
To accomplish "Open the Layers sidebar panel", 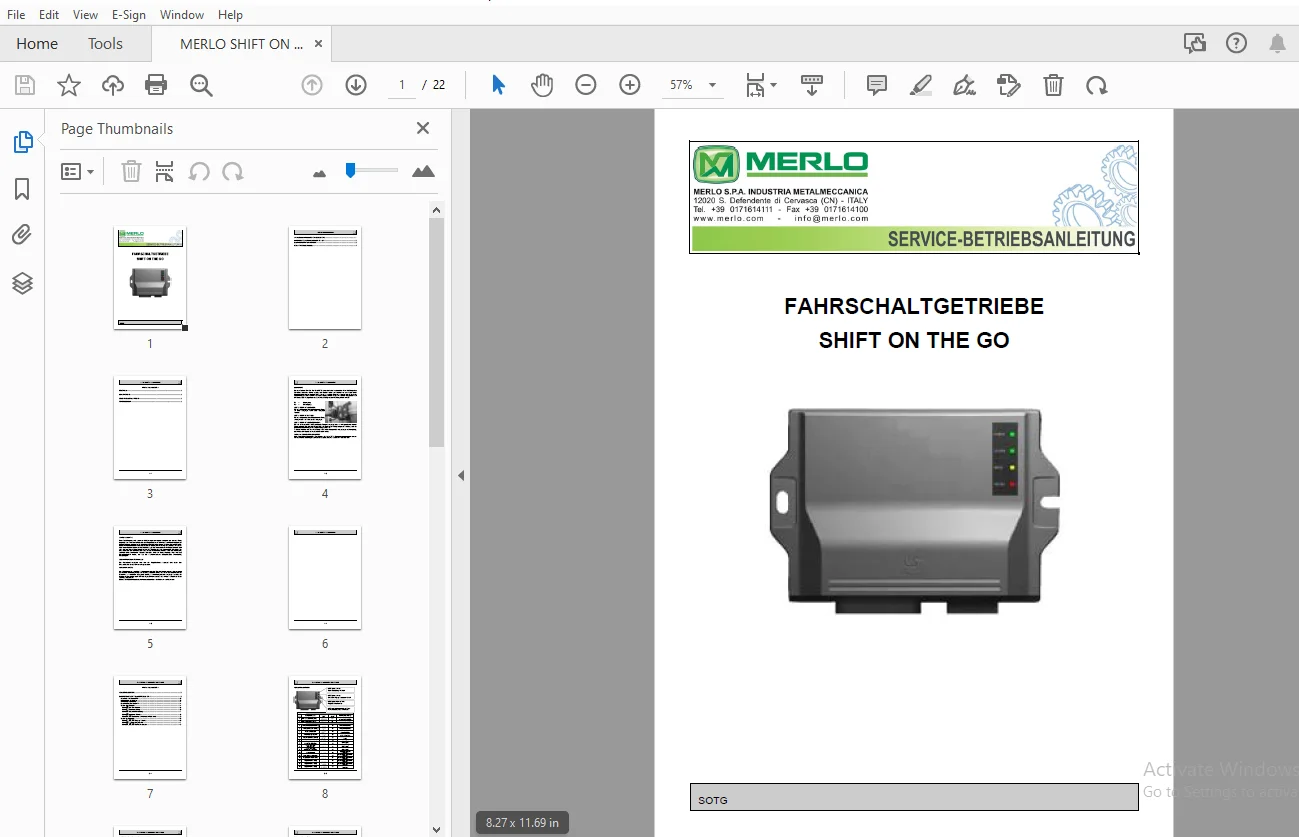I will click(x=22, y=283).
